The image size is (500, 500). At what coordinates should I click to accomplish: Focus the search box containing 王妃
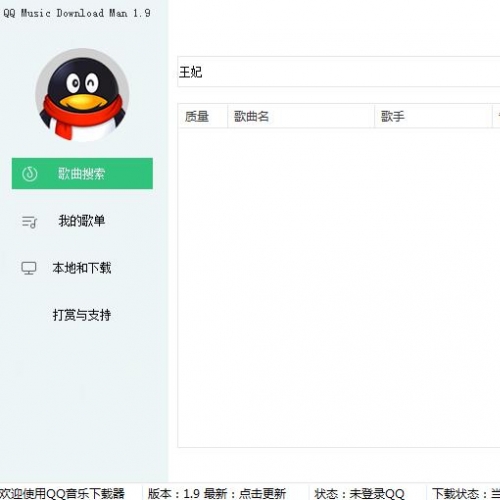338,72
